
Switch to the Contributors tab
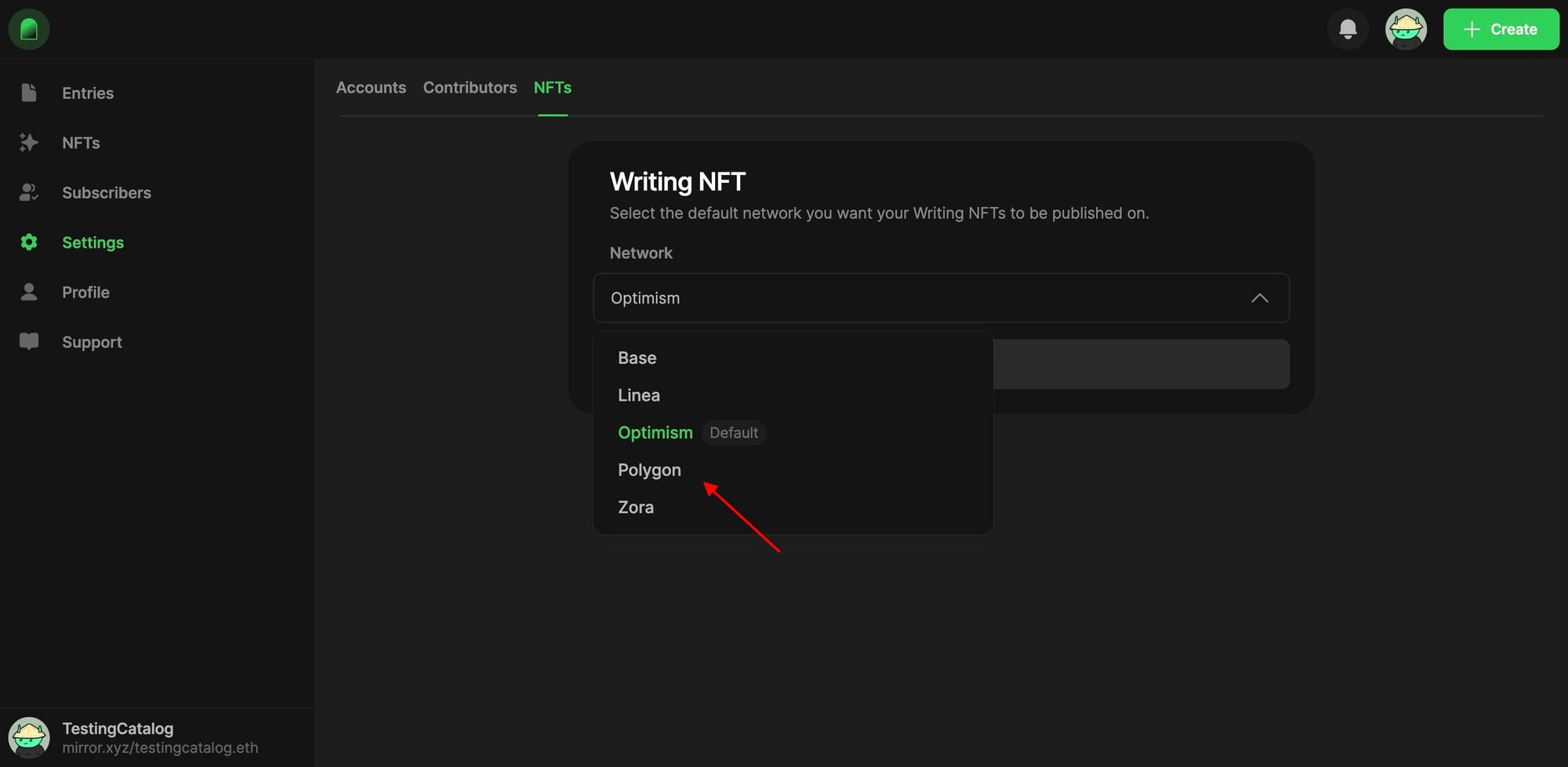(x=470, y=87)
